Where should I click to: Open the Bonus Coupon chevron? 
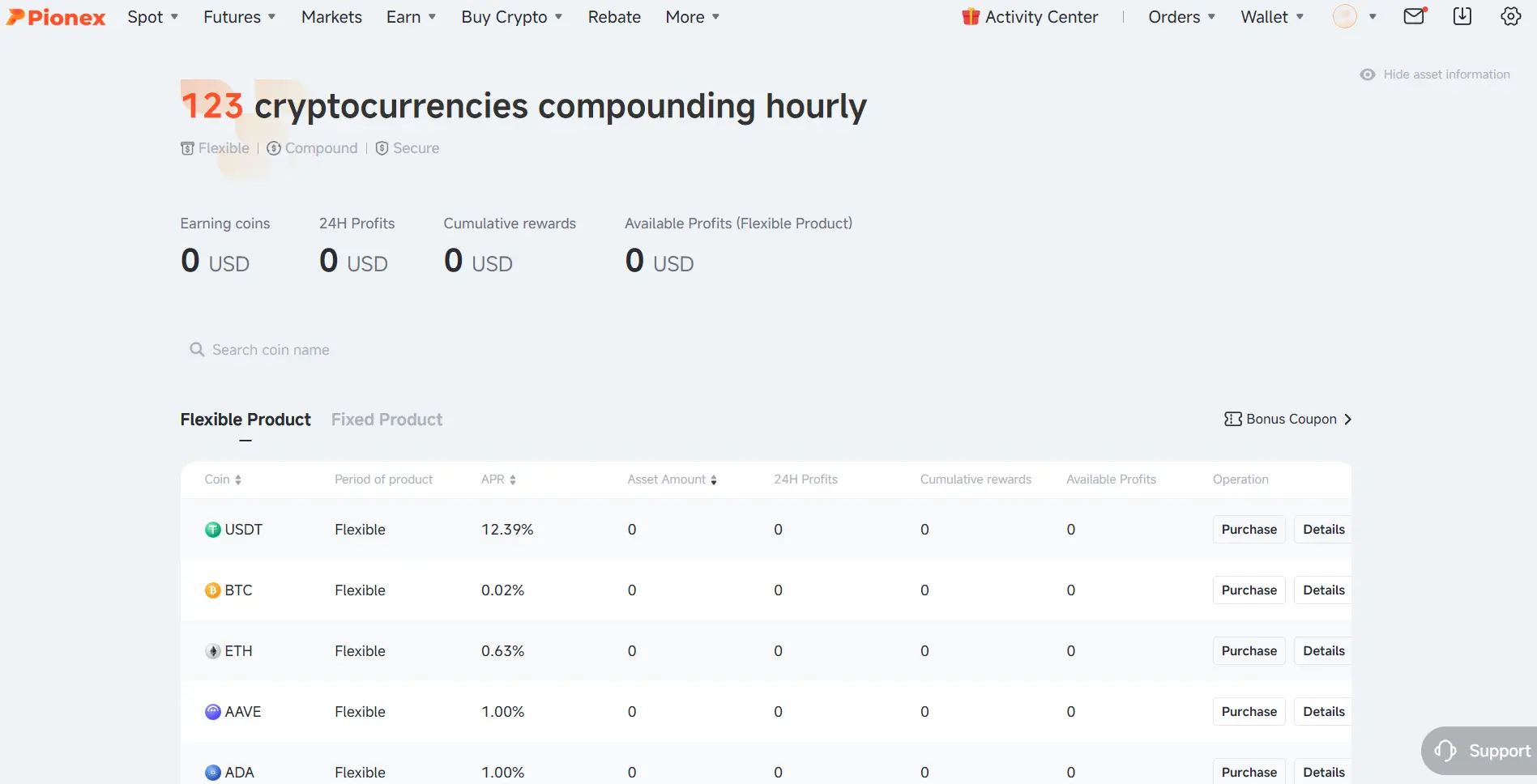(x=1347, y=419)
